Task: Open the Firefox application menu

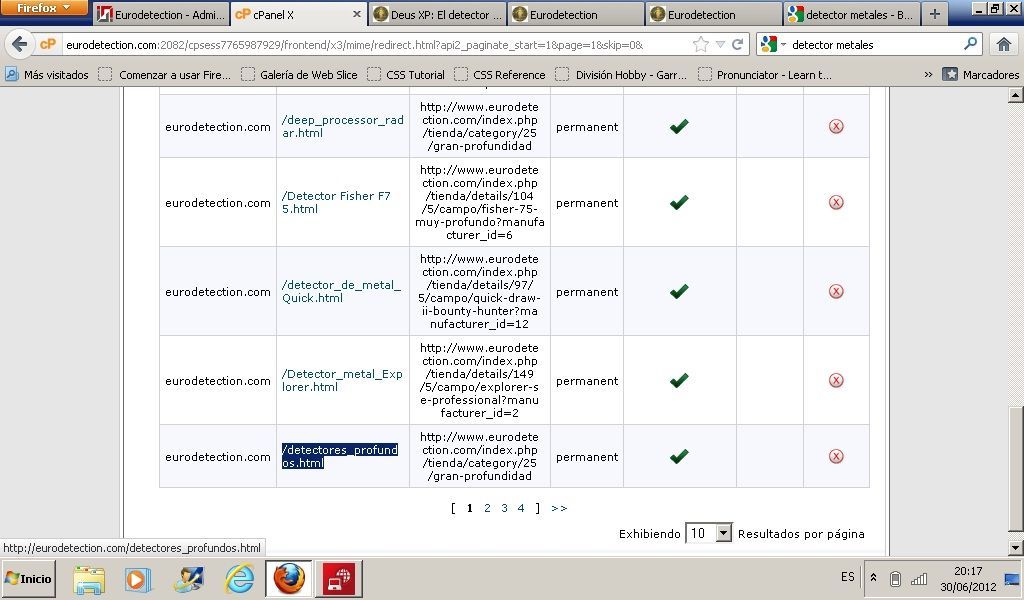Action: click(44, 8)
